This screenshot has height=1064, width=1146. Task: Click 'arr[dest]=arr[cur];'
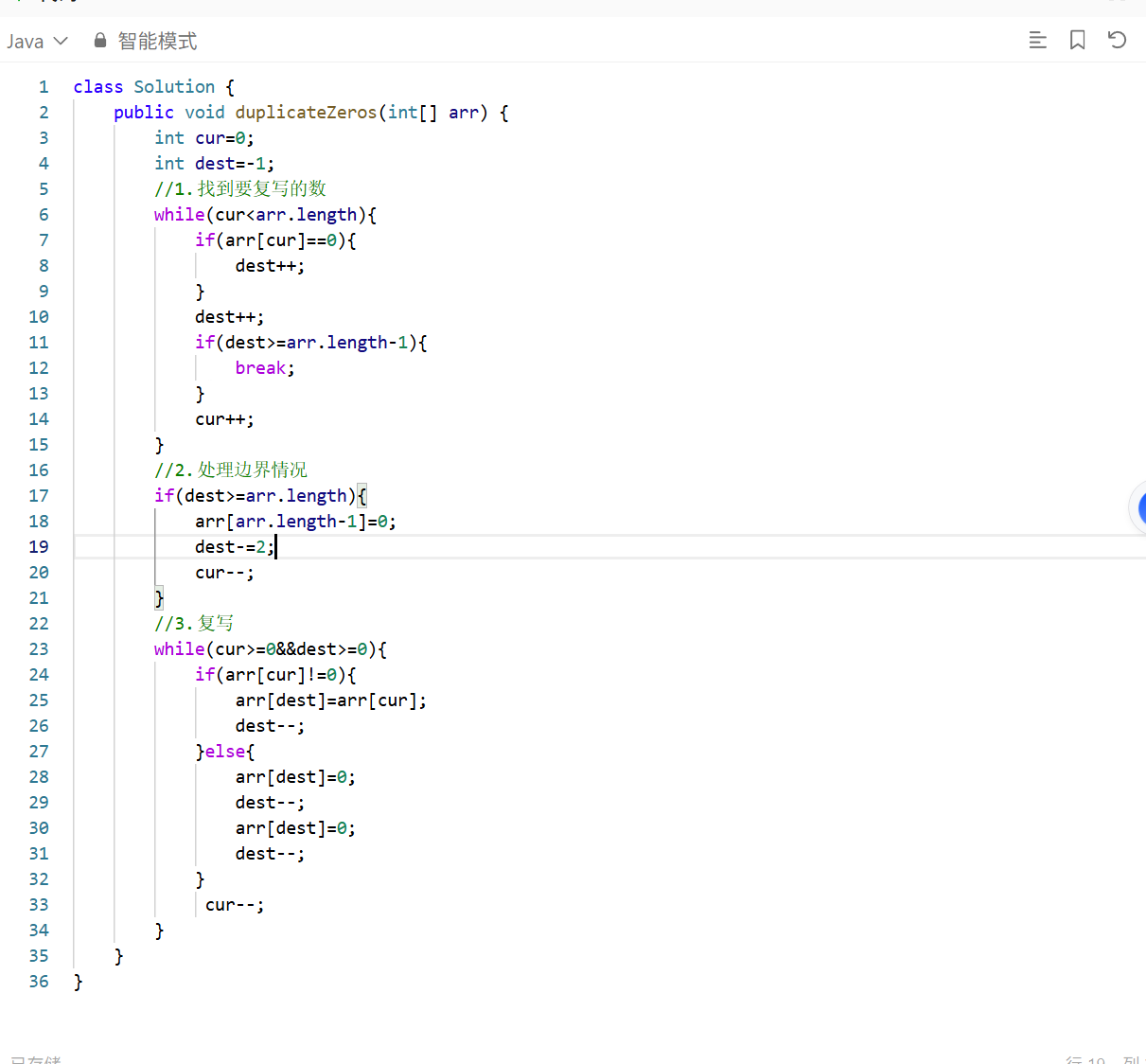coord(331,700)
